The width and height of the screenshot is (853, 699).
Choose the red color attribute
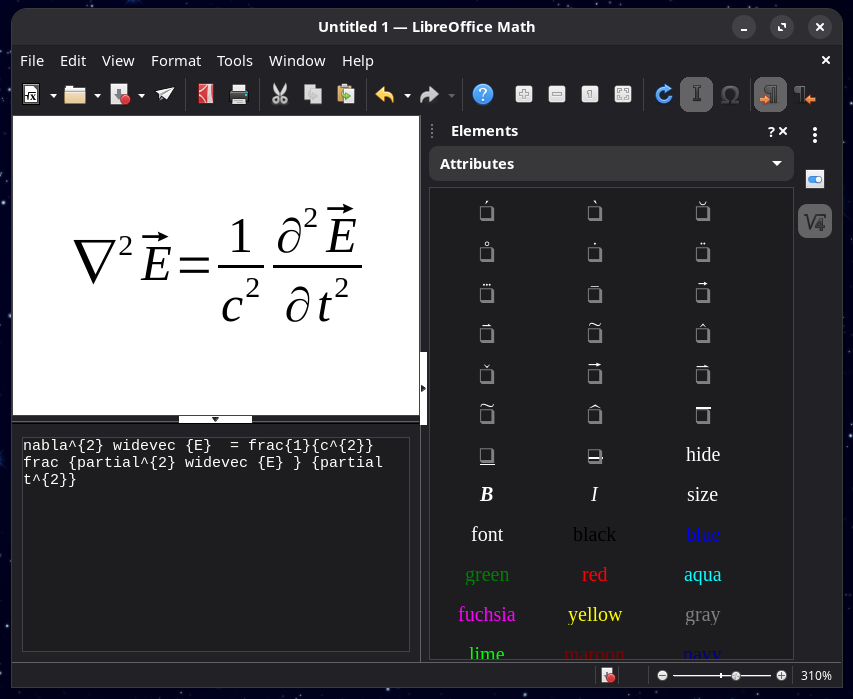[594, 574]
